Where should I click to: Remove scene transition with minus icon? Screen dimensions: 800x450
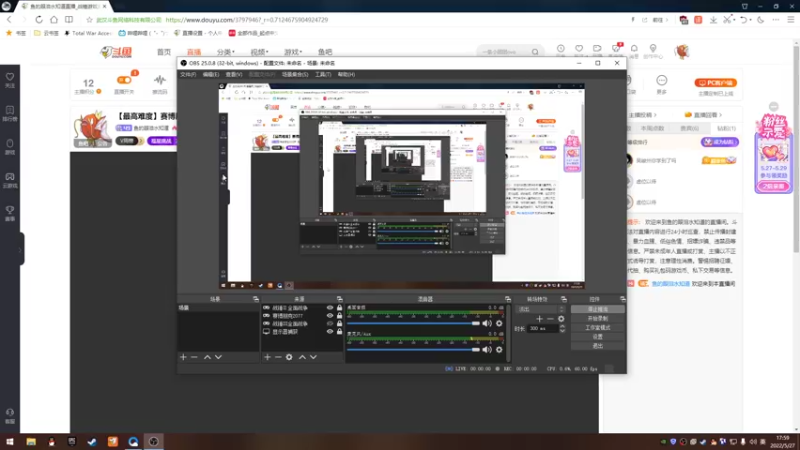pyautogui.click(x=550, y=319)
